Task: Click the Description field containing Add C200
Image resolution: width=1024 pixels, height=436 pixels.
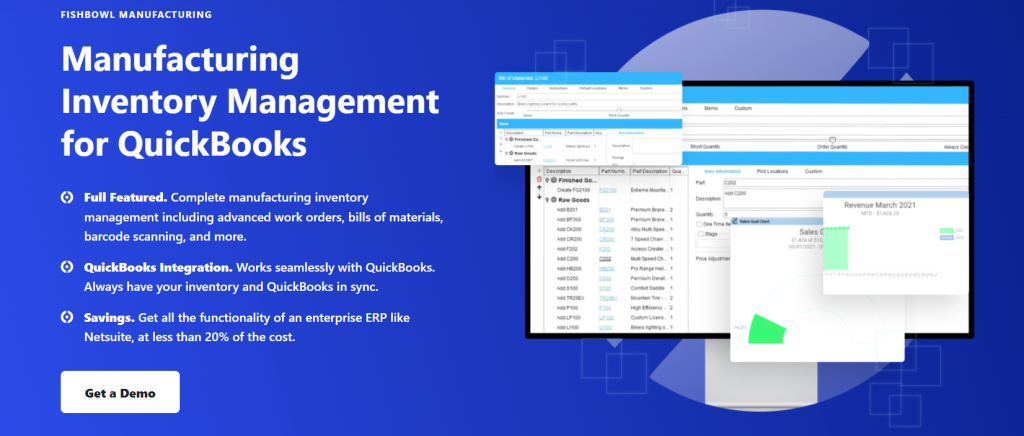Action: 773,198
